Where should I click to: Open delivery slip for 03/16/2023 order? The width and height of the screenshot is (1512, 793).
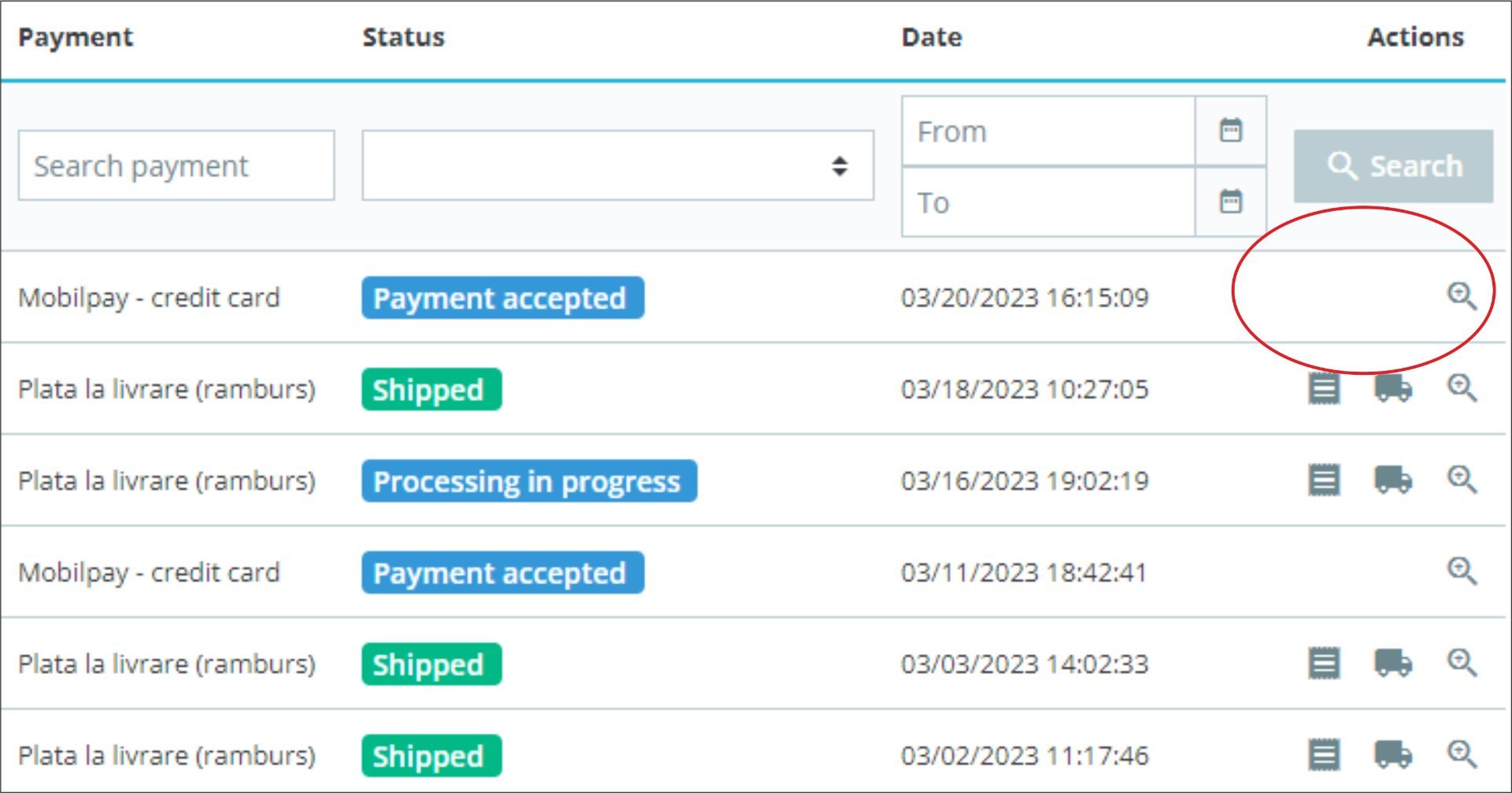point(1392,480)
